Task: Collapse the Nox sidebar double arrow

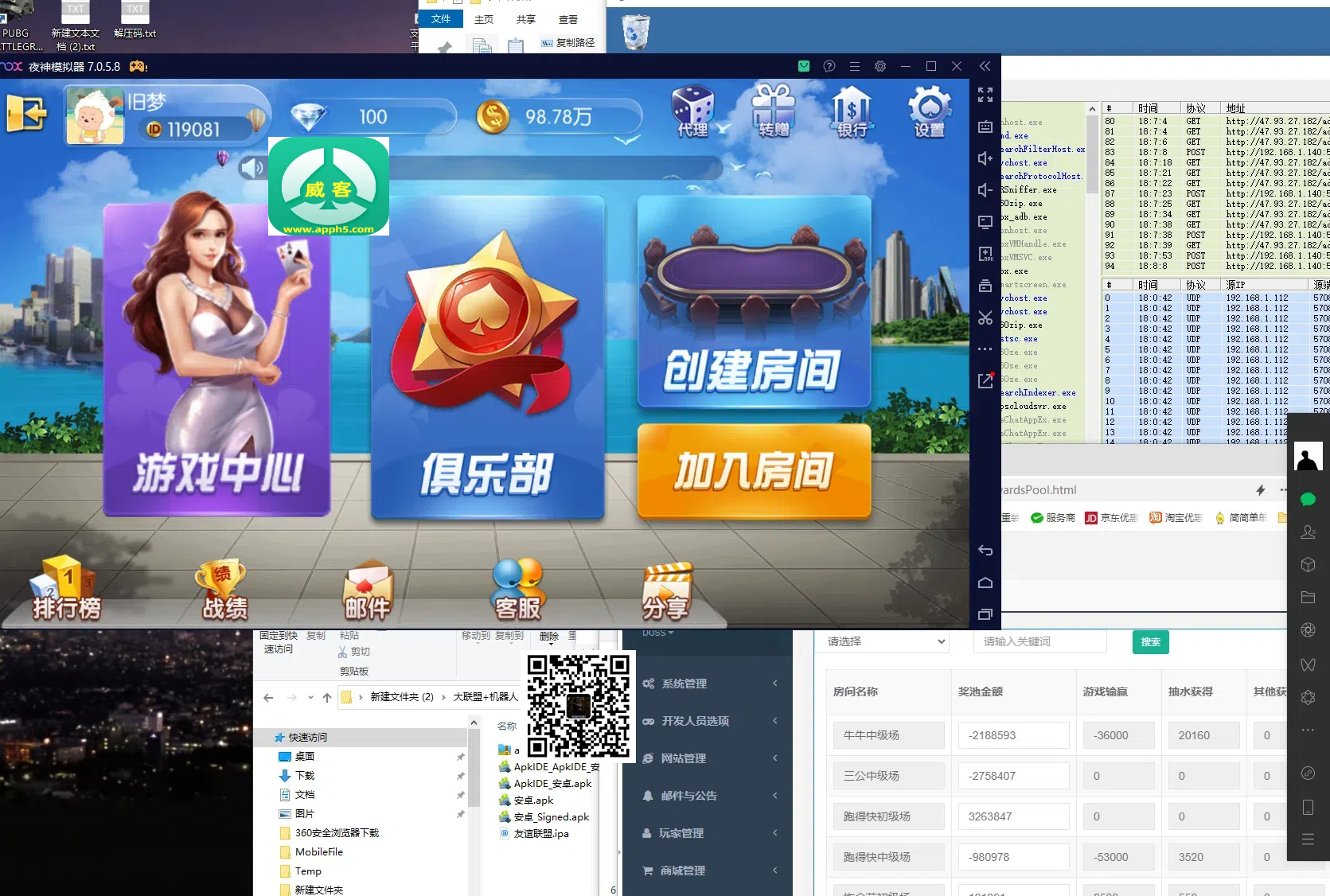Action: coord(985,66)
